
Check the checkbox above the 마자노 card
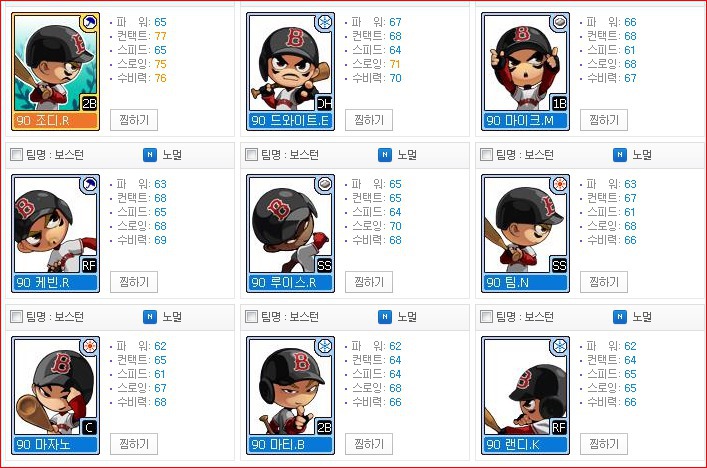point(16,317)
